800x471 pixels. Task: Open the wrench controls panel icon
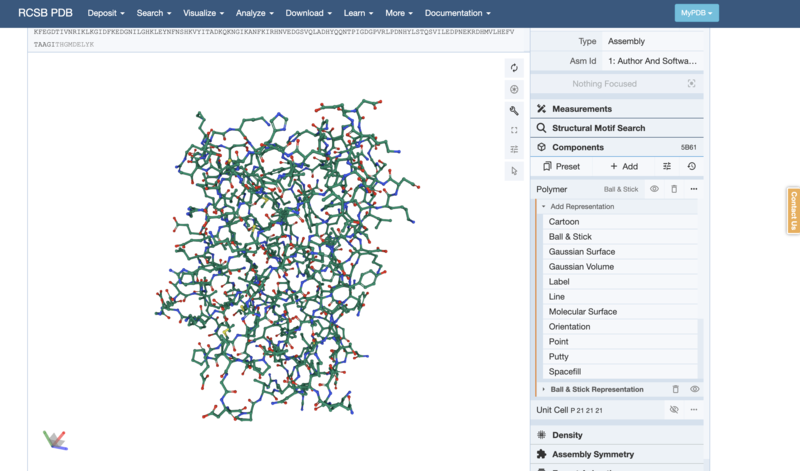[514, 110]
